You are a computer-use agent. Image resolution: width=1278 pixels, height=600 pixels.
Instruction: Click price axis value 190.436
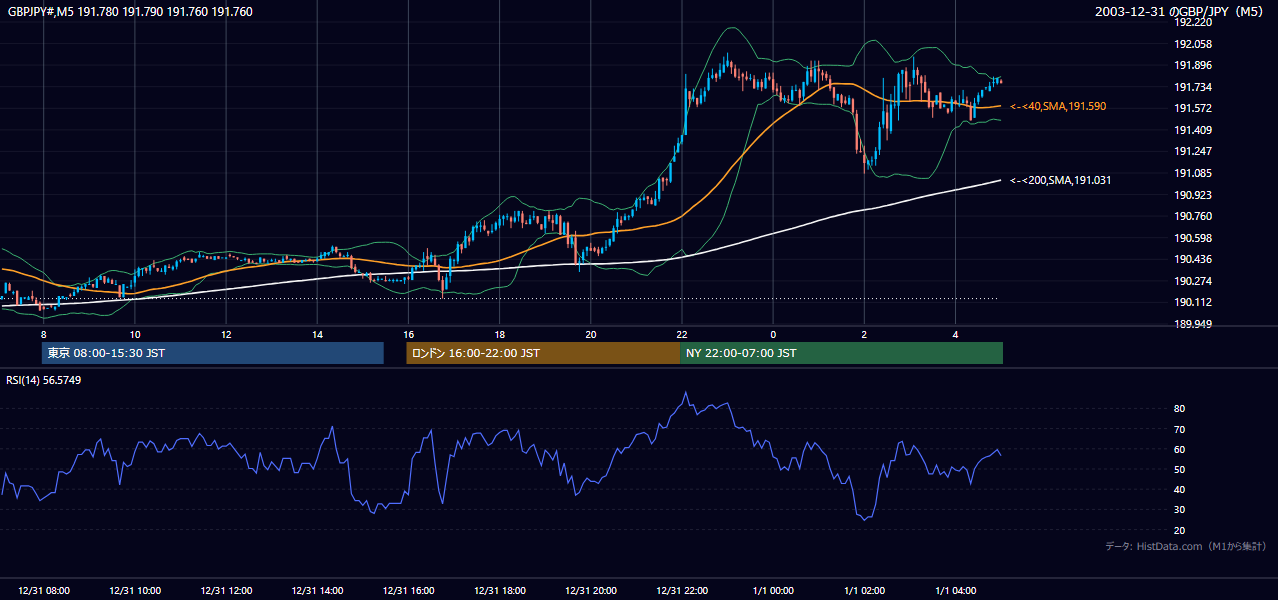click(1193, 260)
